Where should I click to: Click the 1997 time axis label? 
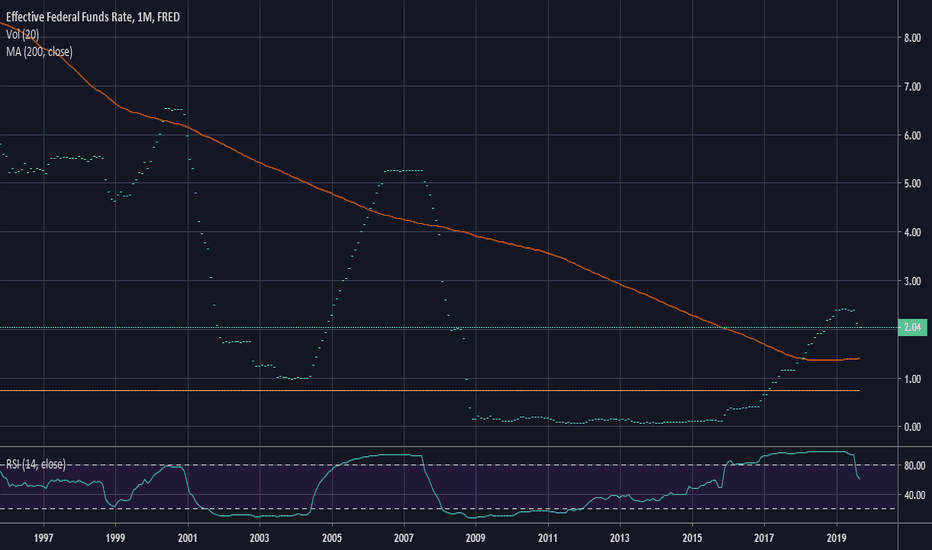pyautogui.click(x=43, y=538)
